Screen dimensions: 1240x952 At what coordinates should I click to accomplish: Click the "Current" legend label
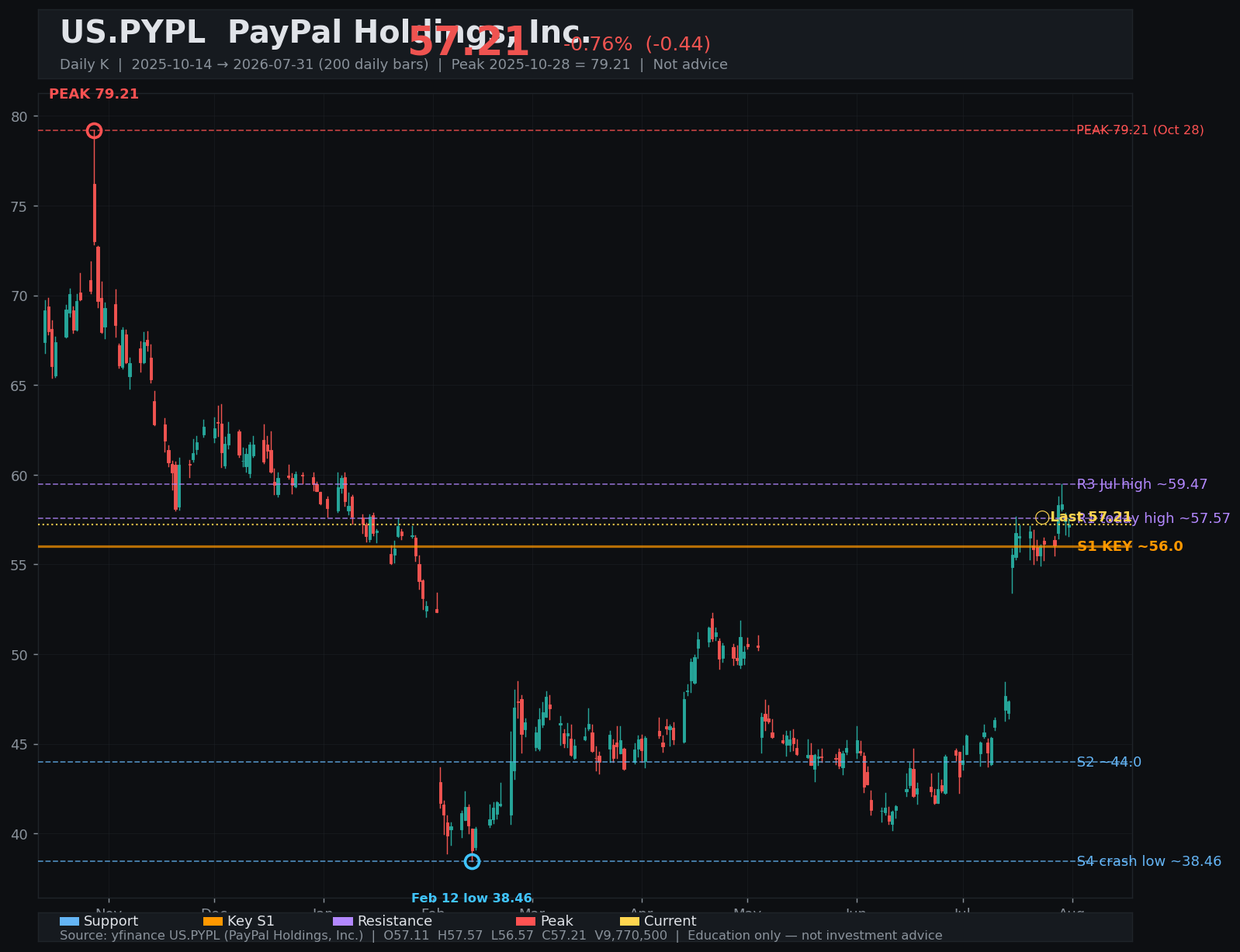click(x=670, y=921)
